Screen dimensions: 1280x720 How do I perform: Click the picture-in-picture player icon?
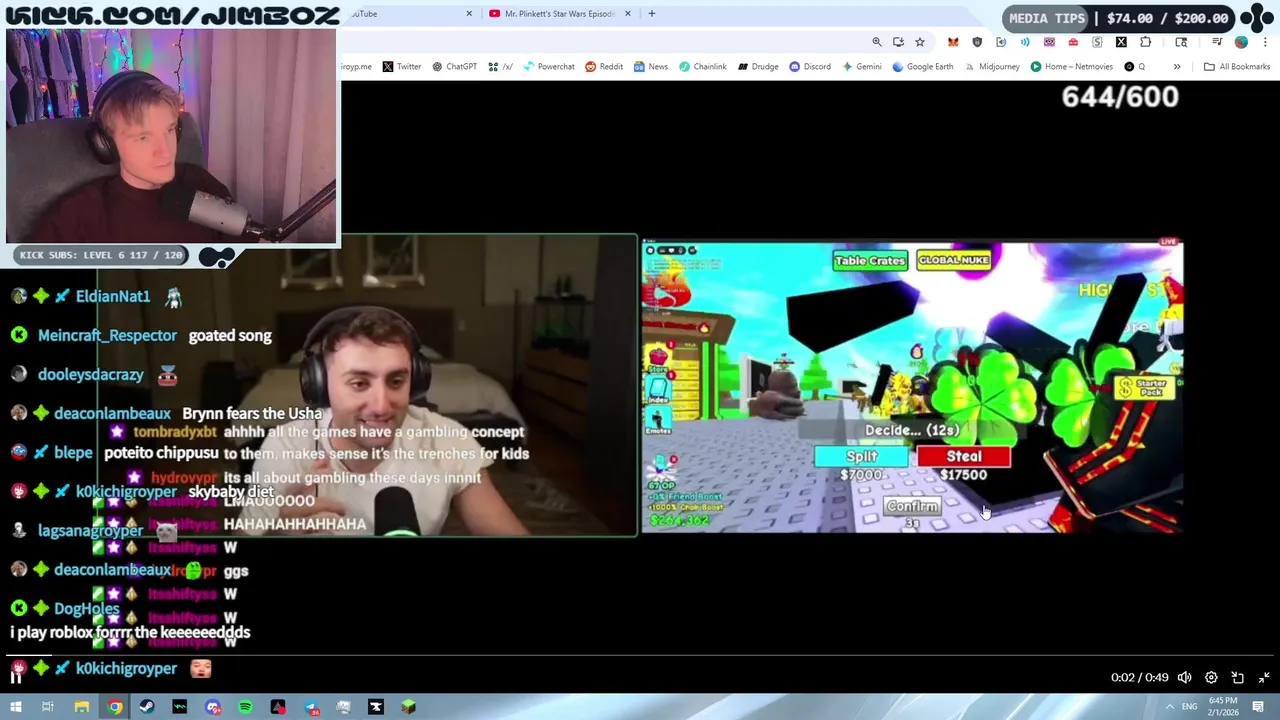pyautogui.click(x=1238, y=677)
